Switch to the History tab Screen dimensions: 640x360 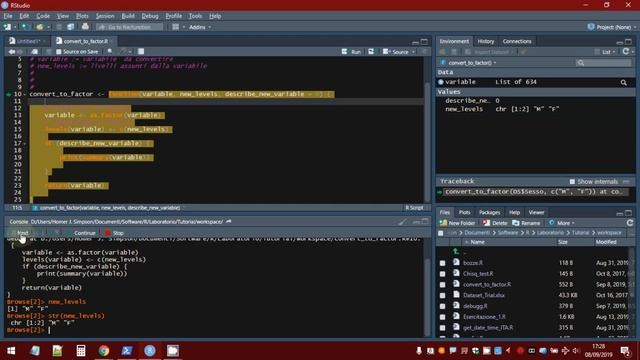pyautogui.click(x=485, y=41)
